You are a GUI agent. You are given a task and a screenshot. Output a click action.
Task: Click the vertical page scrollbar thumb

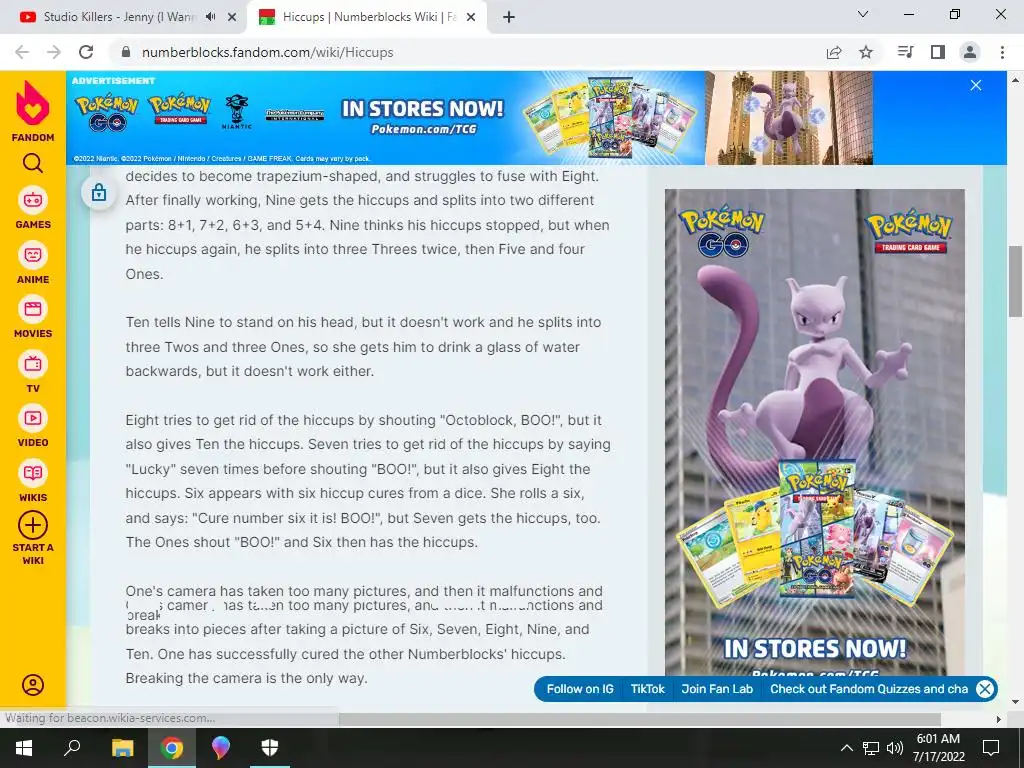1016,281
